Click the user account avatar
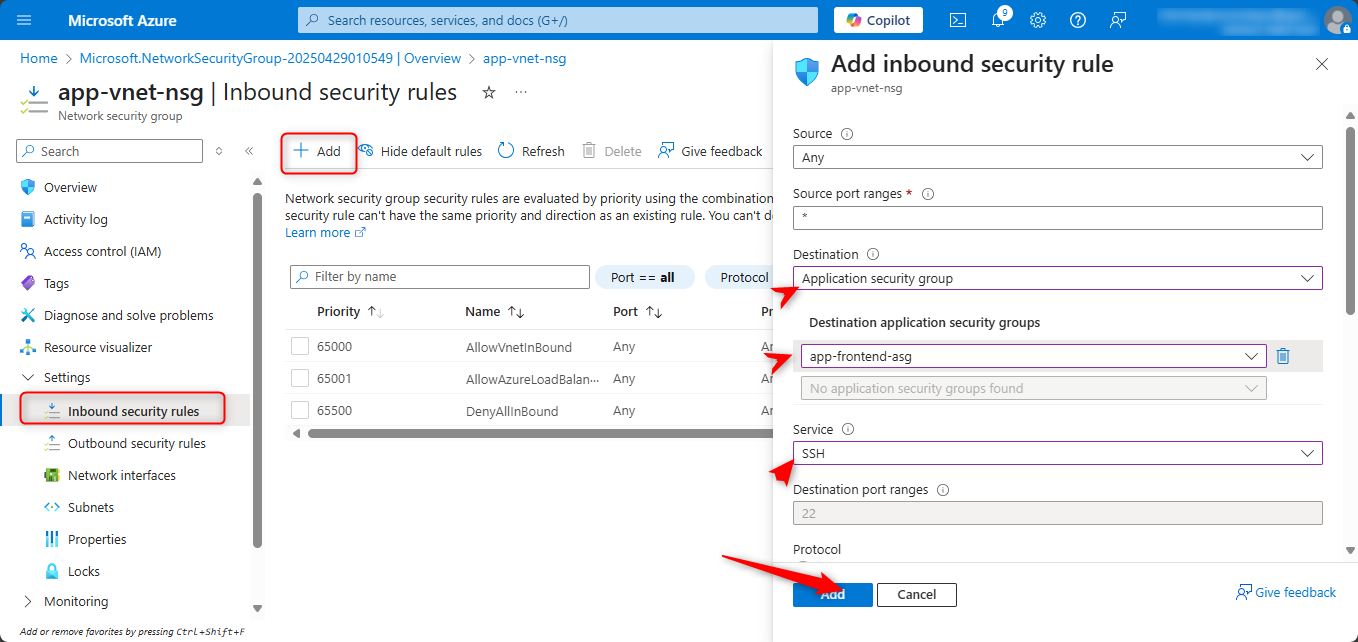Viewport: 1358px width, 642px height. [1336, 20]
